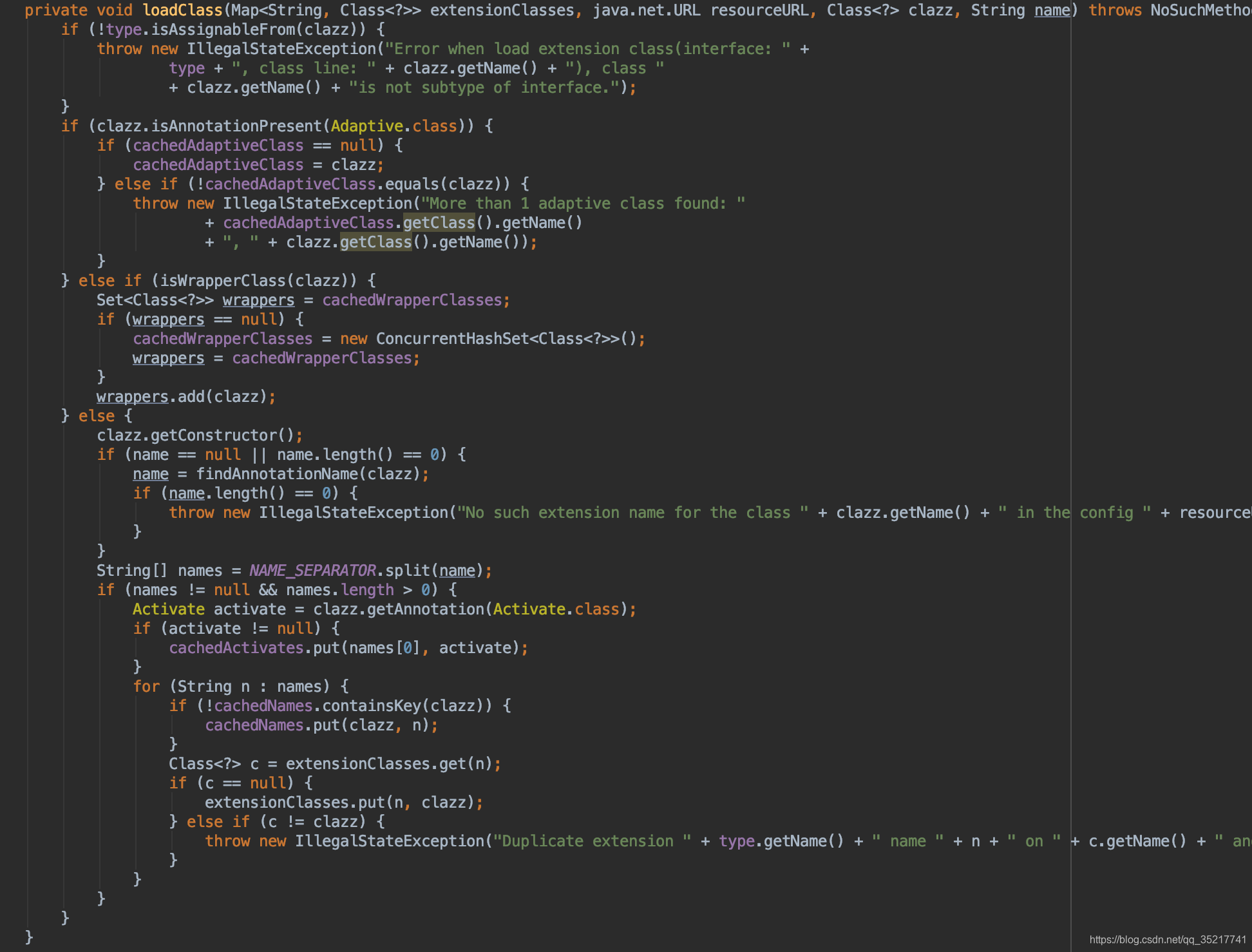
Task: Click highlighted getClass after cachedAdaptiveClass
Action: point(439,223)
